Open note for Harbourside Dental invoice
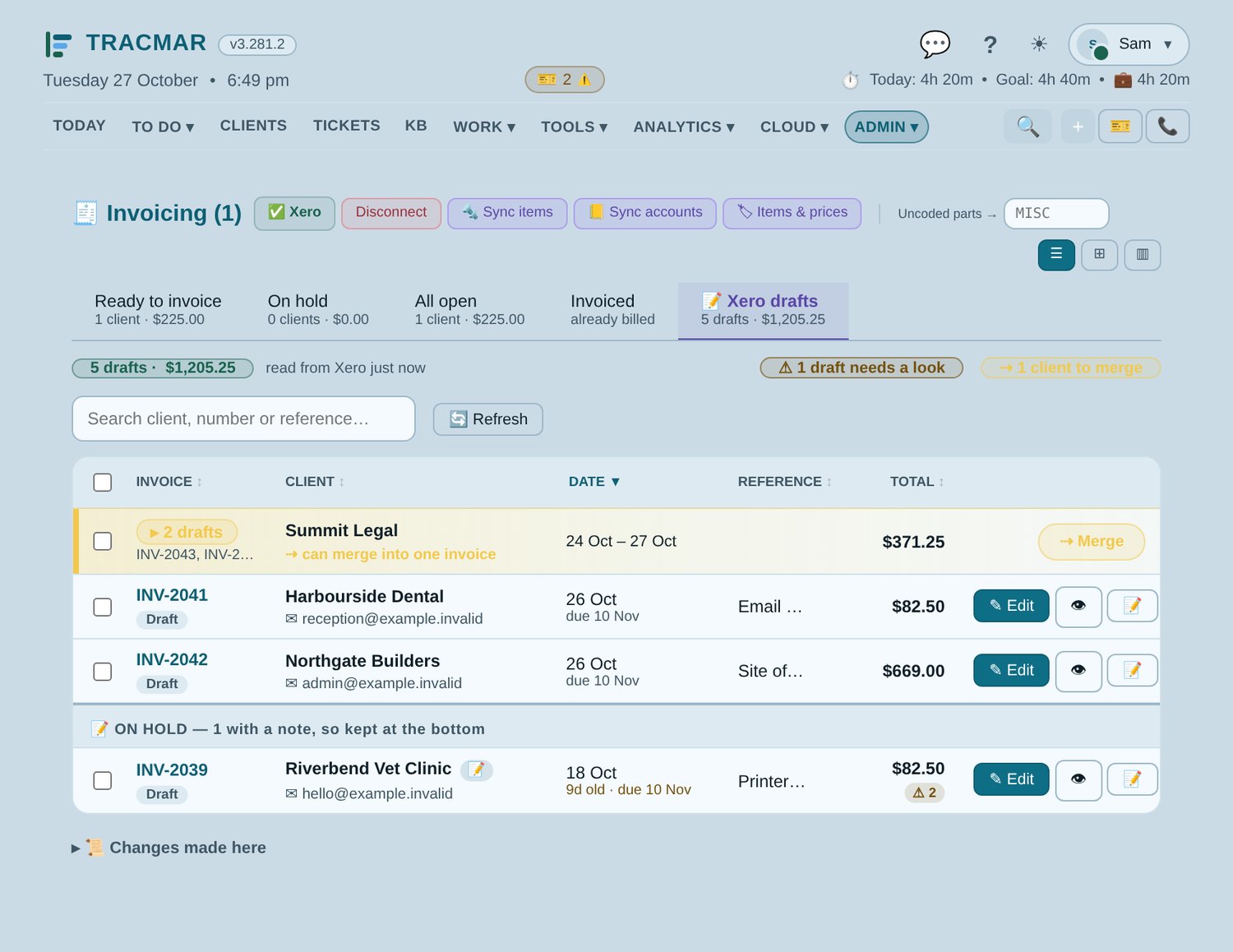Image resolution: width=1233 pixels, height=952 pixels. (1132, 606)
